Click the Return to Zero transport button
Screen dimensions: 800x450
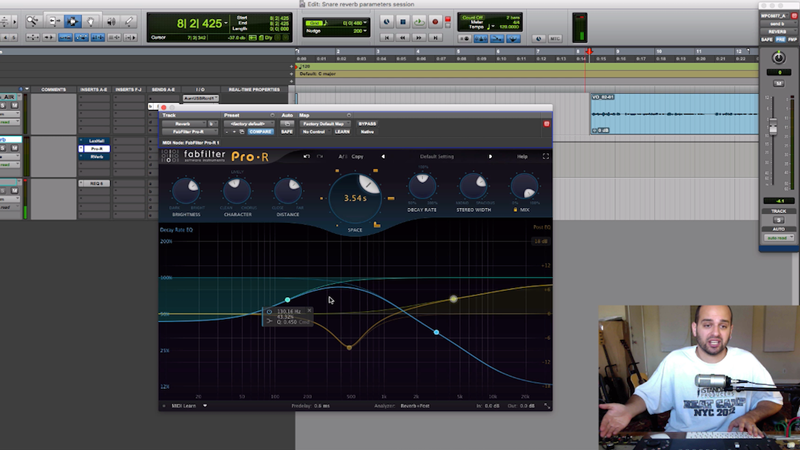(387, 38)
